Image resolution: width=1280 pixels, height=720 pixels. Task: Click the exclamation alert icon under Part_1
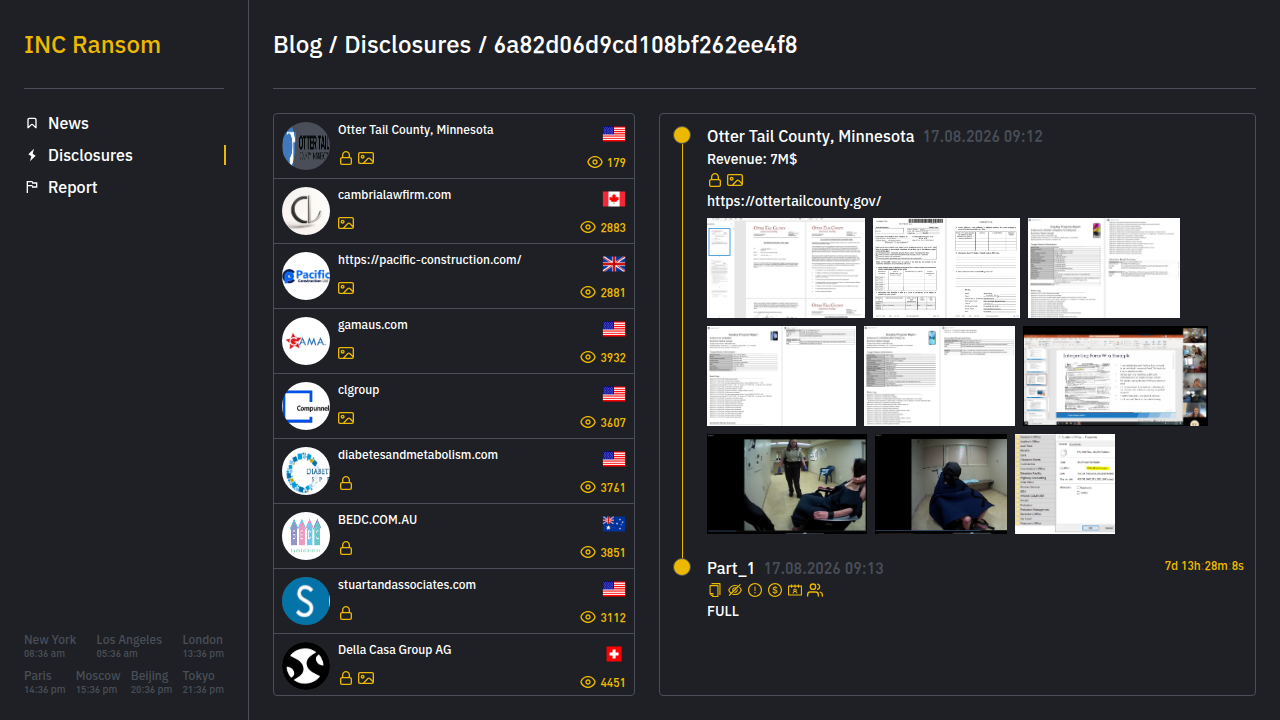click(755, 590)
